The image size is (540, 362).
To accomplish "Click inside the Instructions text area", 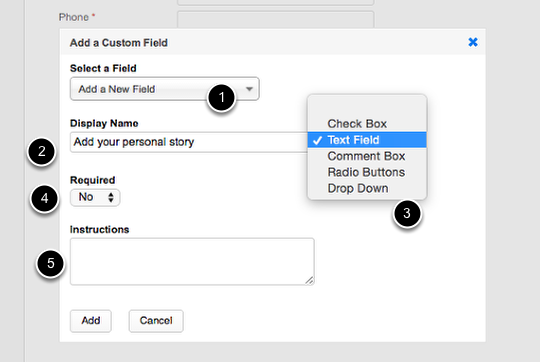I will [x=192, y=261].
